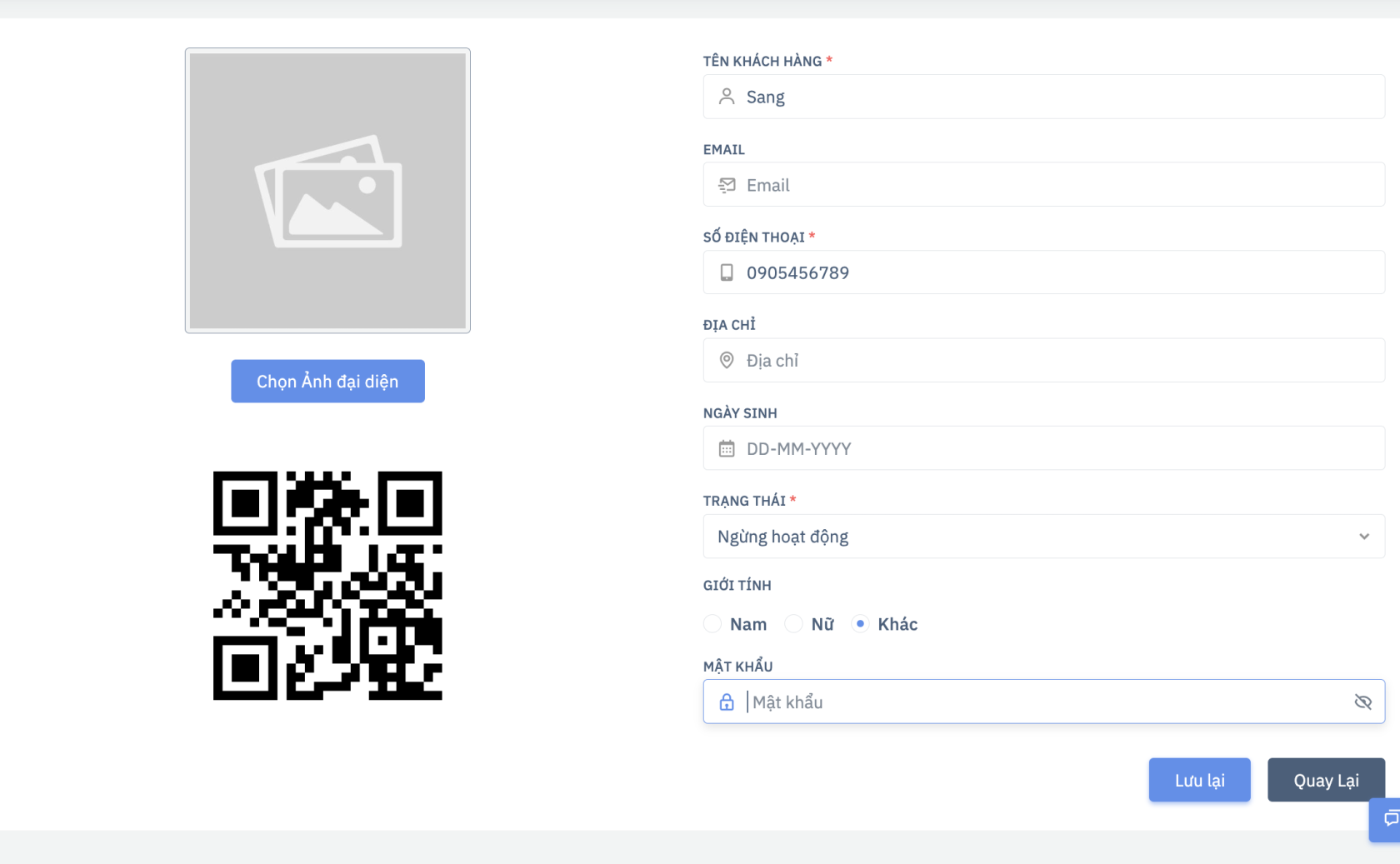
Task: Focus the Email input field
Action: (x=1044, y=185)
